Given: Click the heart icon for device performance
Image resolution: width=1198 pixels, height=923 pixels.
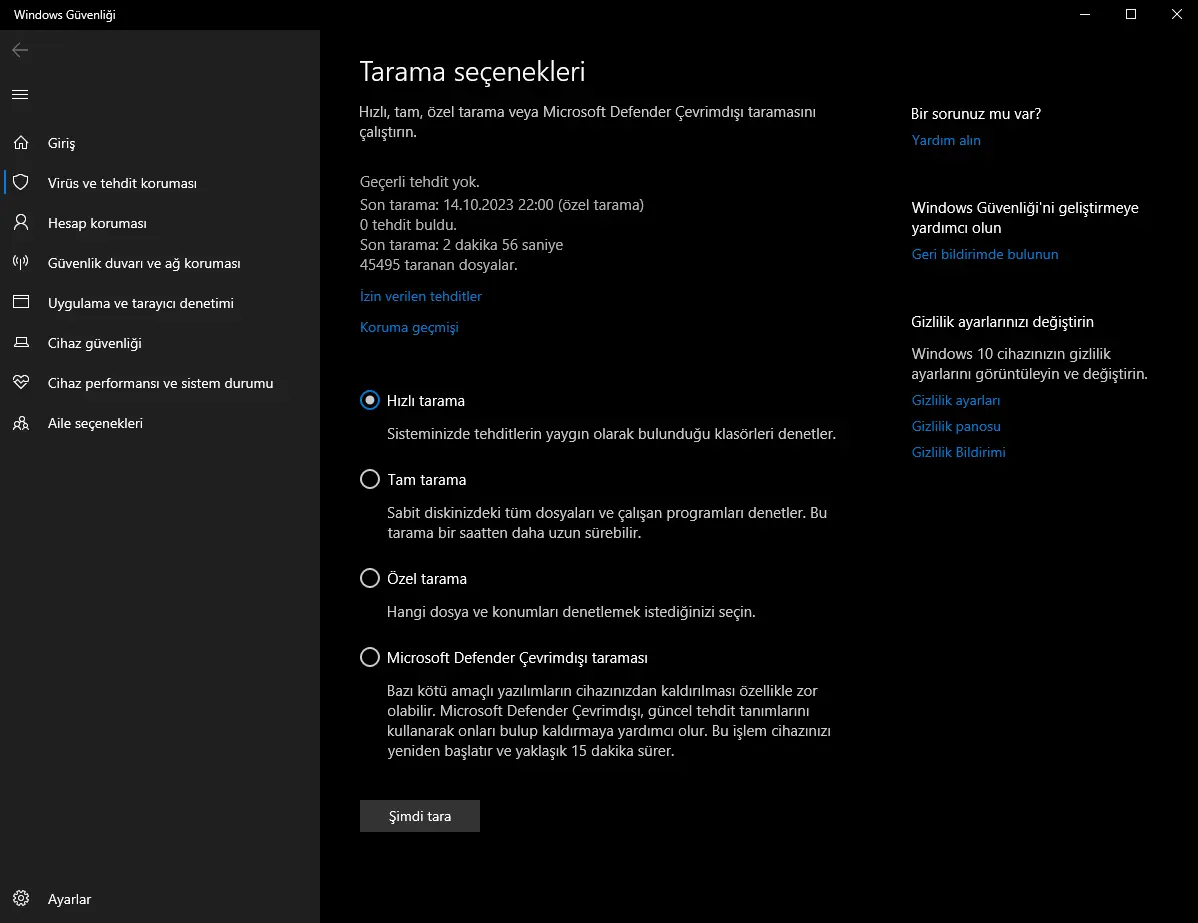Looking at the screenshot, I should pos(21,382).
